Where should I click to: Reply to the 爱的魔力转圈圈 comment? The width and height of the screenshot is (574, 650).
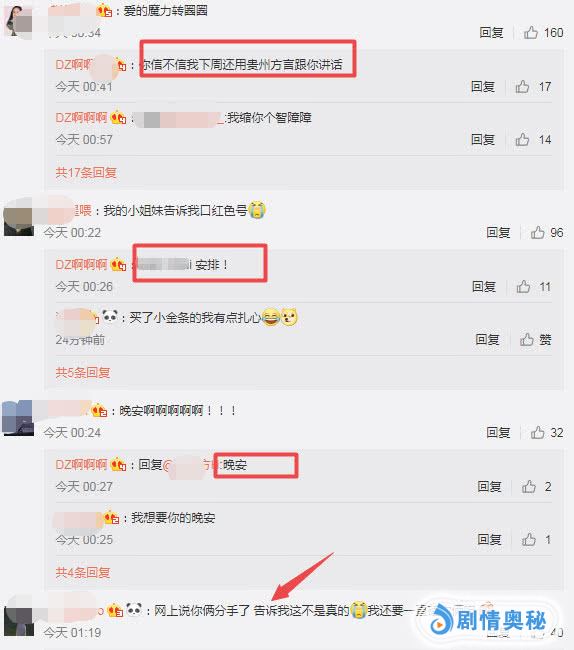click(x=491, y=32)
